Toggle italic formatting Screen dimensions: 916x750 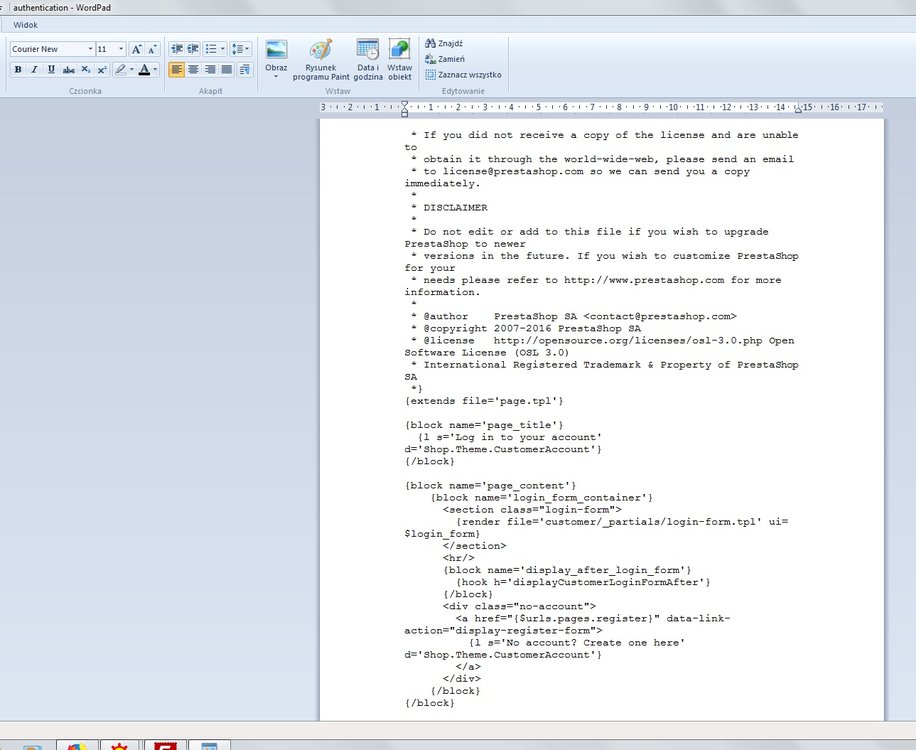click(x=34, y=70)
